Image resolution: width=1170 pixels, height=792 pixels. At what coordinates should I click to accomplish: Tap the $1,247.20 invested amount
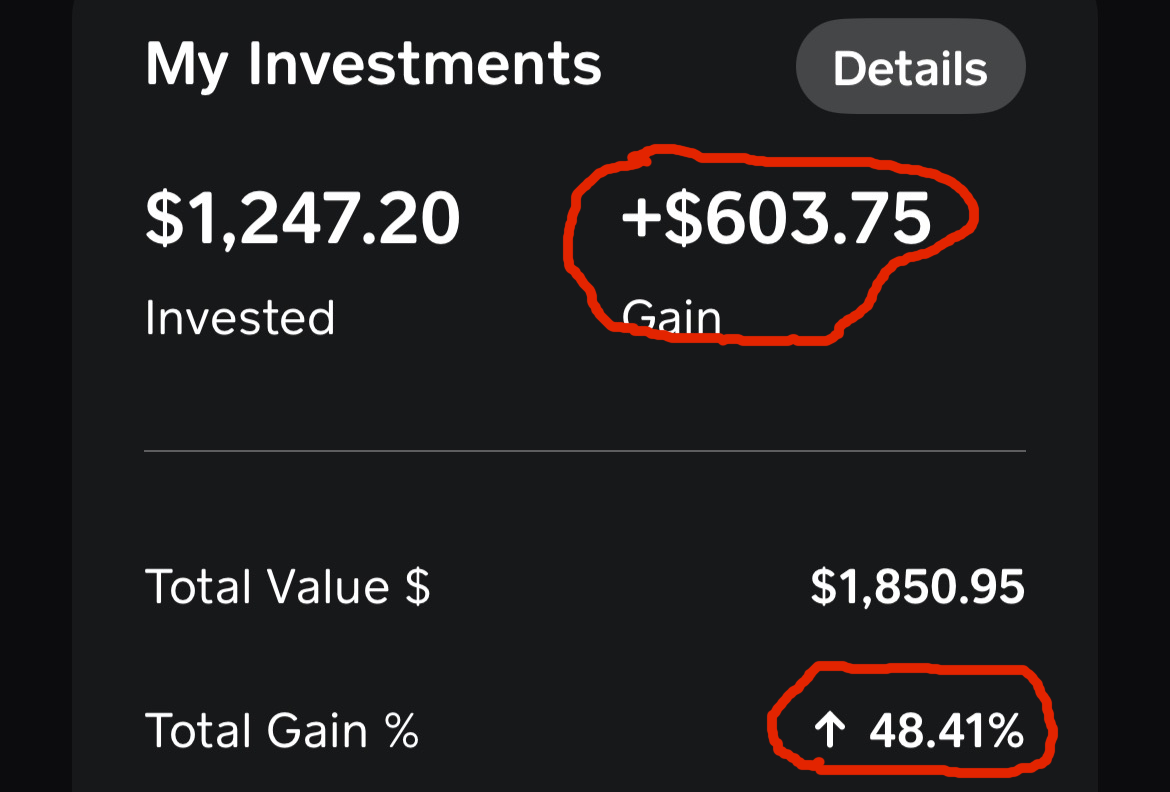point(302,219)
